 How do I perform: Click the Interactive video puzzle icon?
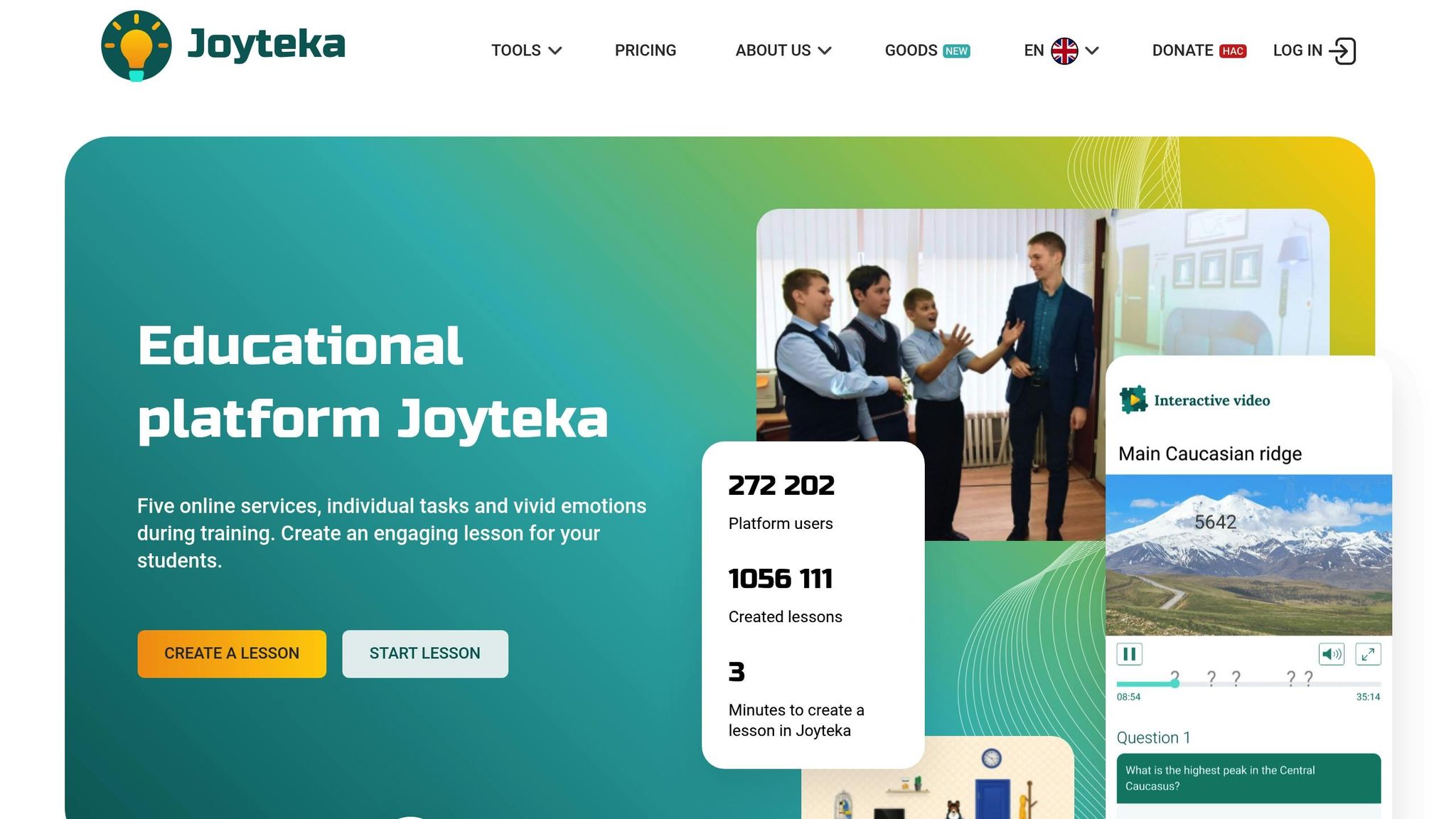pyautogui.click(x=1133, y=400)
